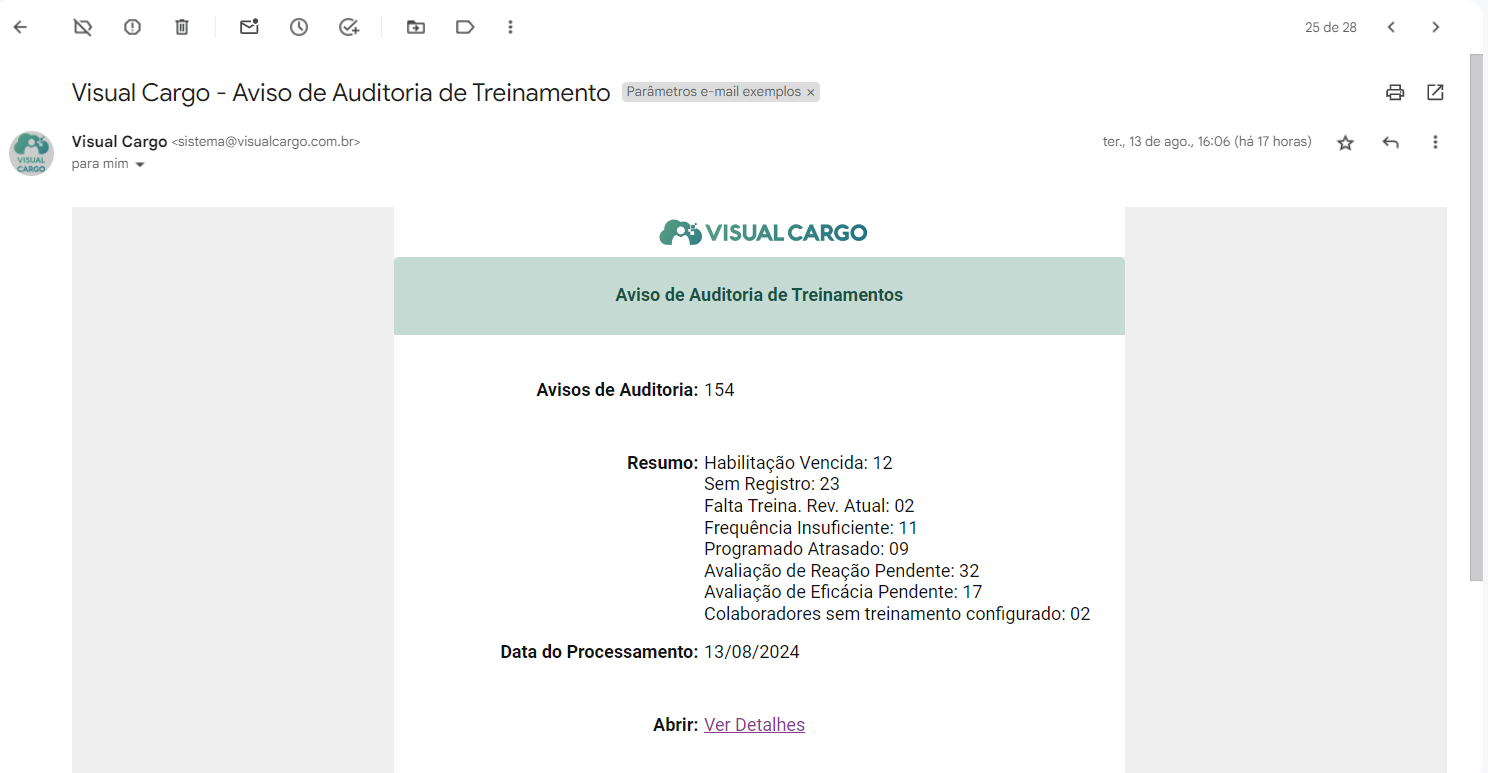The width and height of the screenshot is (1488, 773).
Task: Click the vertical scrollbar on the right
Action: coord(1476,317)
